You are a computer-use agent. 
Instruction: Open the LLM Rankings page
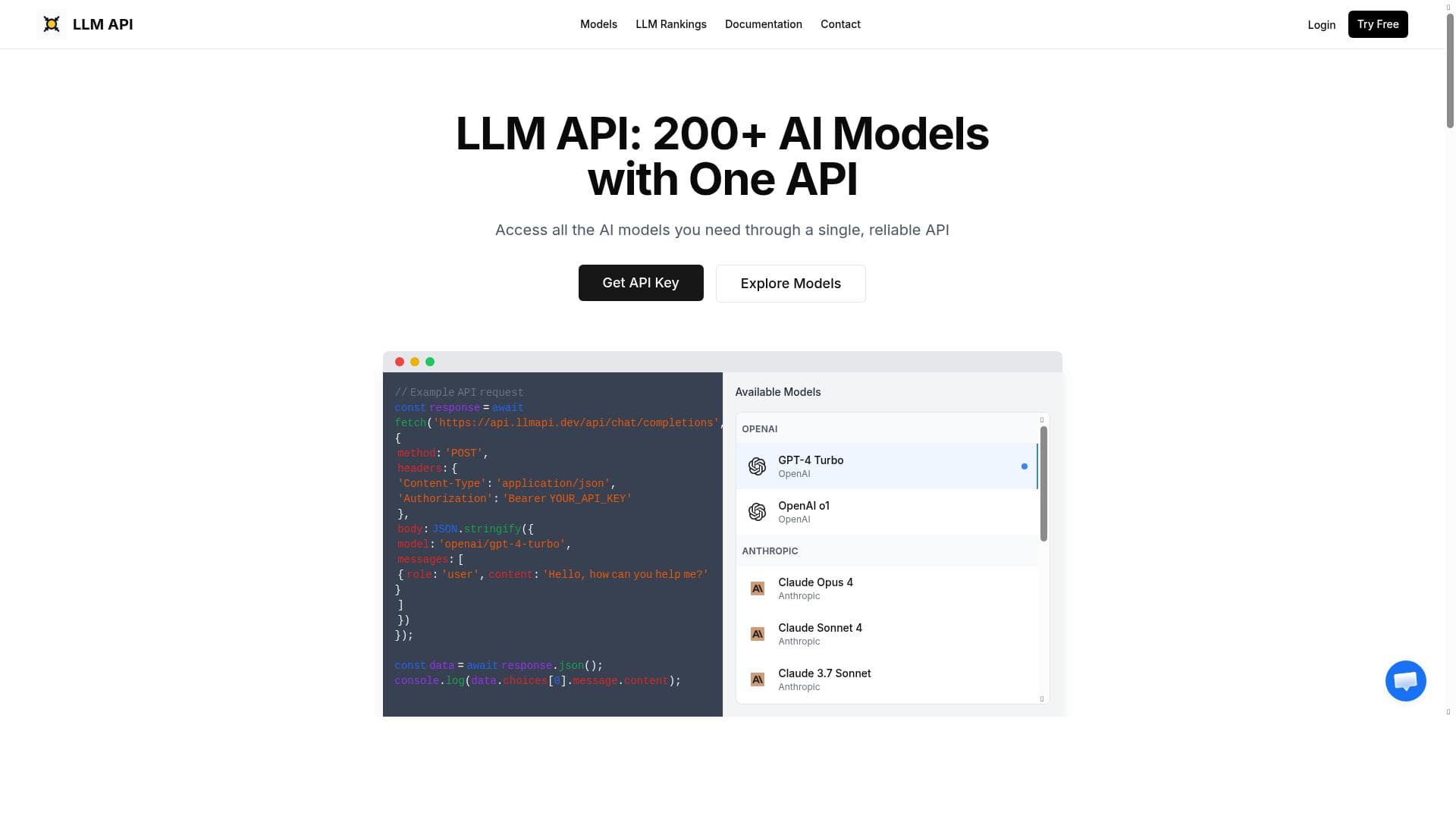click(671, 24)
